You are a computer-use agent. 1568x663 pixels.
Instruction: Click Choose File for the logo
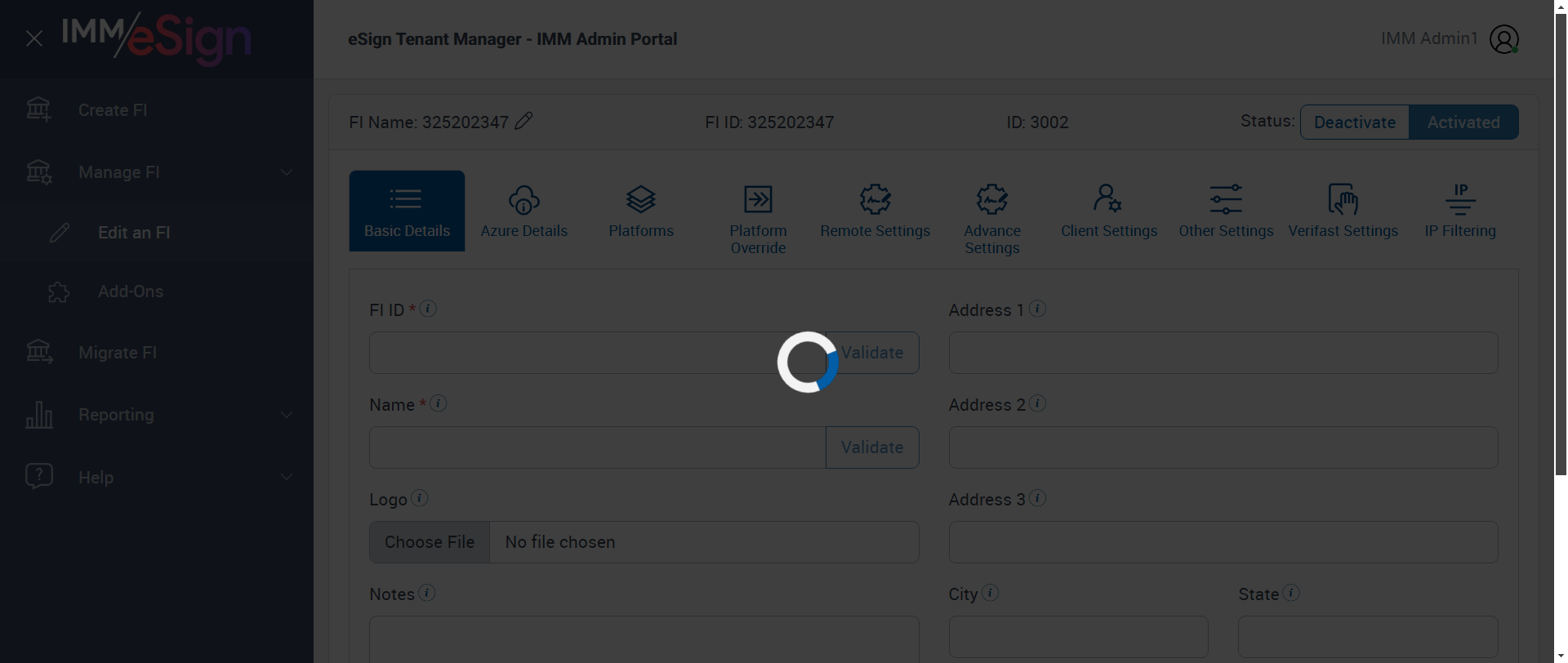(430, 542)
